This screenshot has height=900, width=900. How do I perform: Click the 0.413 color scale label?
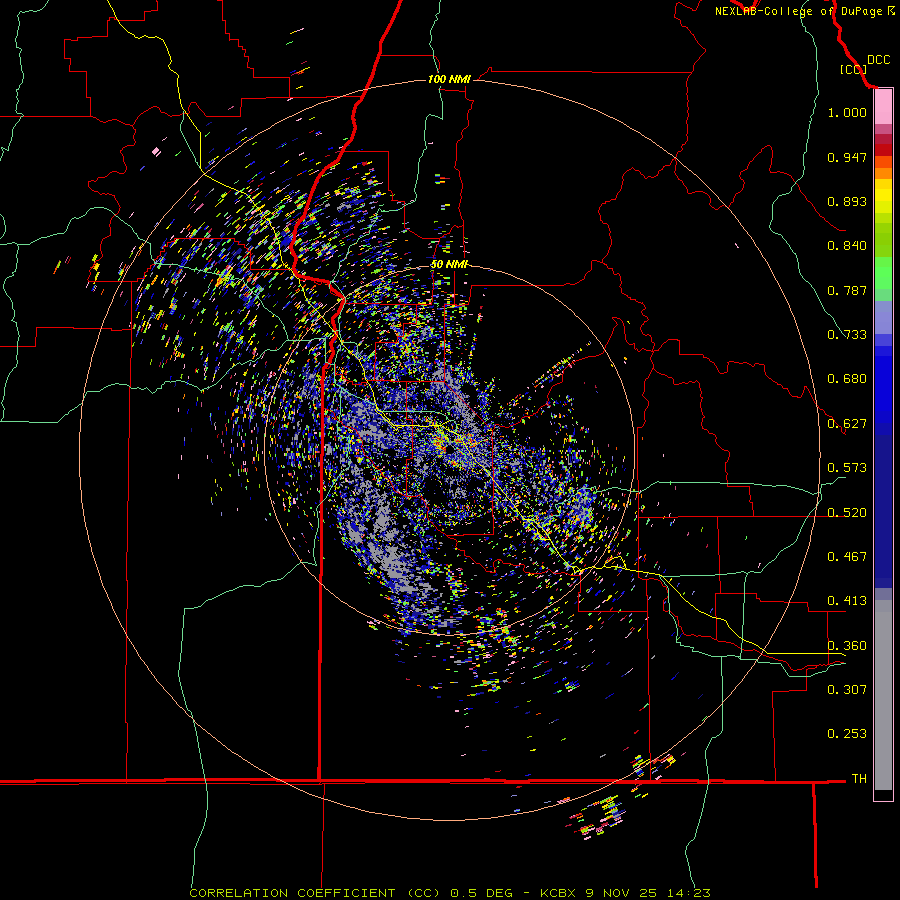point(847,601)
